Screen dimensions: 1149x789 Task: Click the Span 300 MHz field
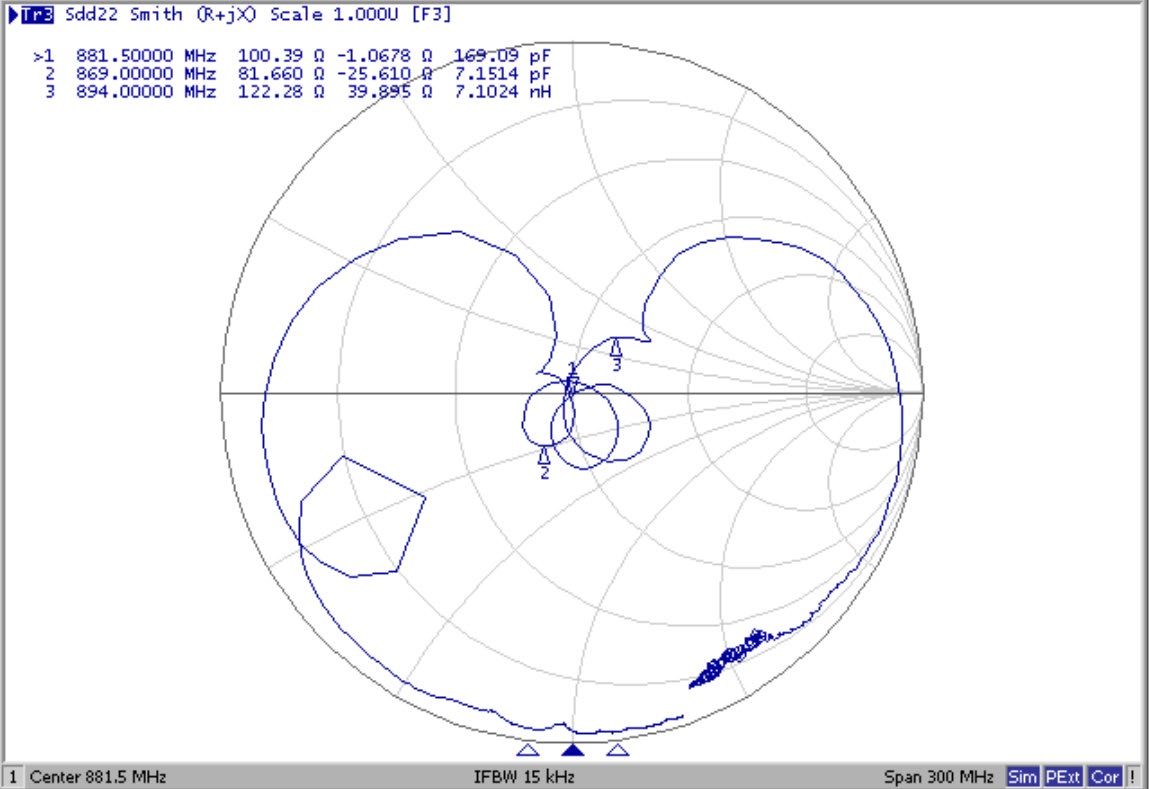(x=939, y=777)
